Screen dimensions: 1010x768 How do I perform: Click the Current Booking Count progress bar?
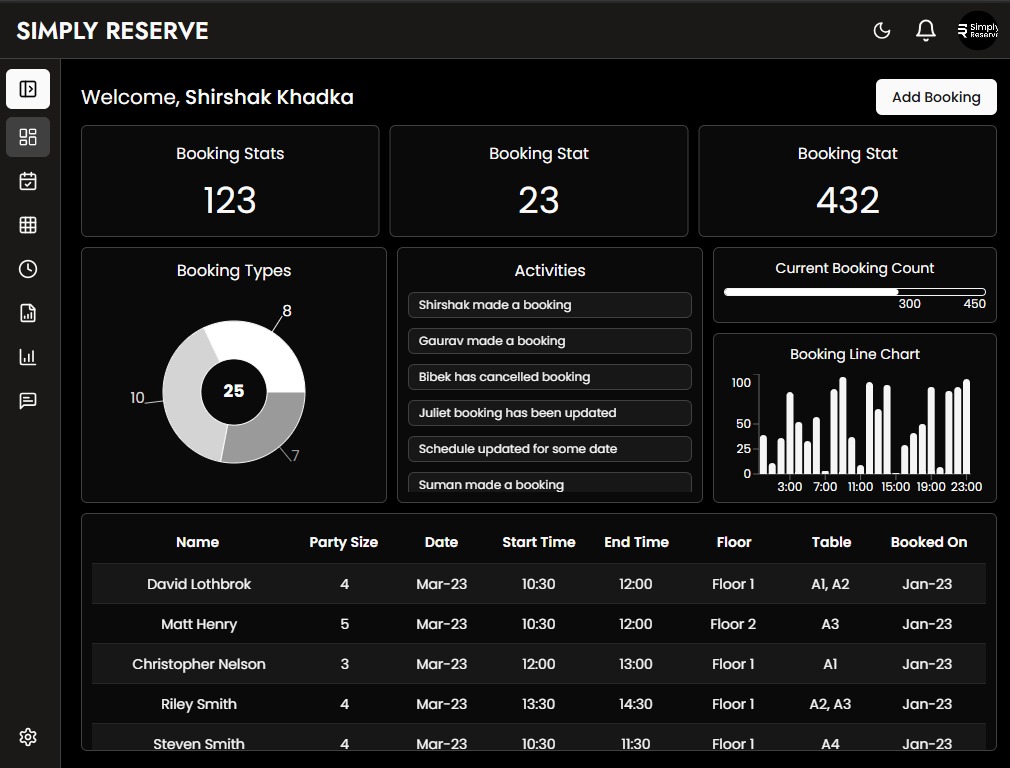pyautogui.click(x=854, y=292)
